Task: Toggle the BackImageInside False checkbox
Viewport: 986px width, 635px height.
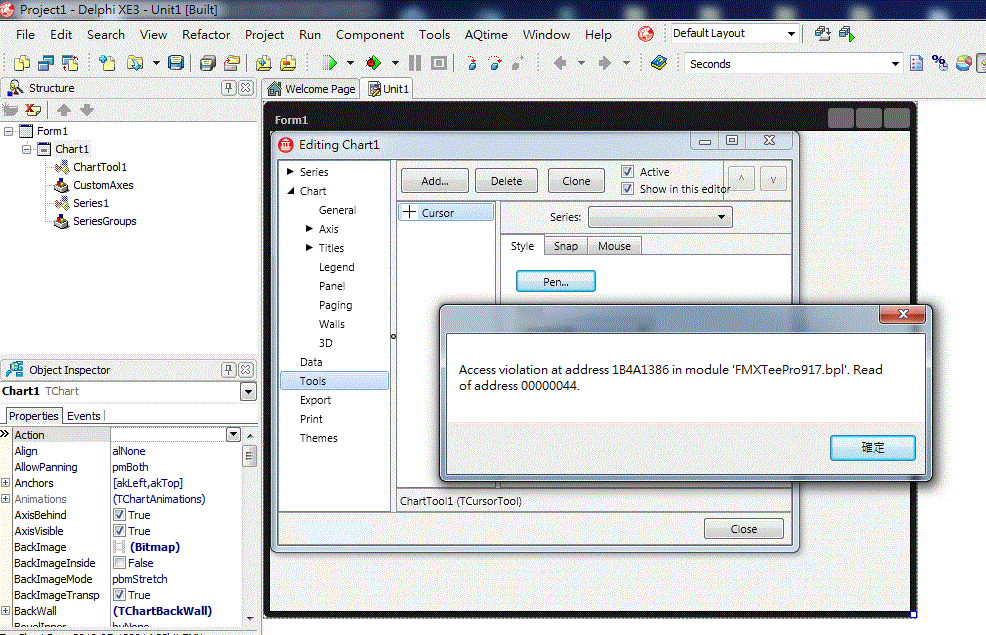Action: coord(119,563)
